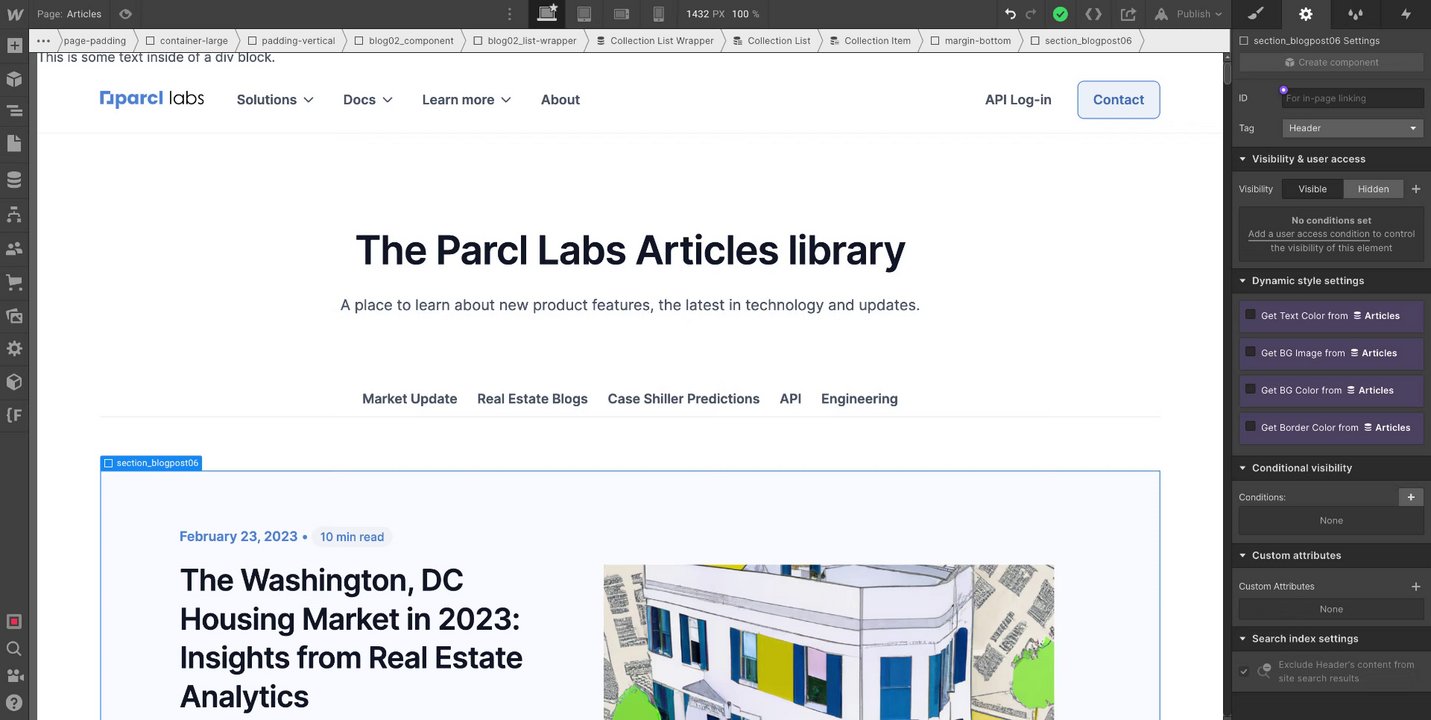The width and height of the screenshot is (1431, 720).
Task: Open the Components box panel
Action: click(x=14, y=79)
